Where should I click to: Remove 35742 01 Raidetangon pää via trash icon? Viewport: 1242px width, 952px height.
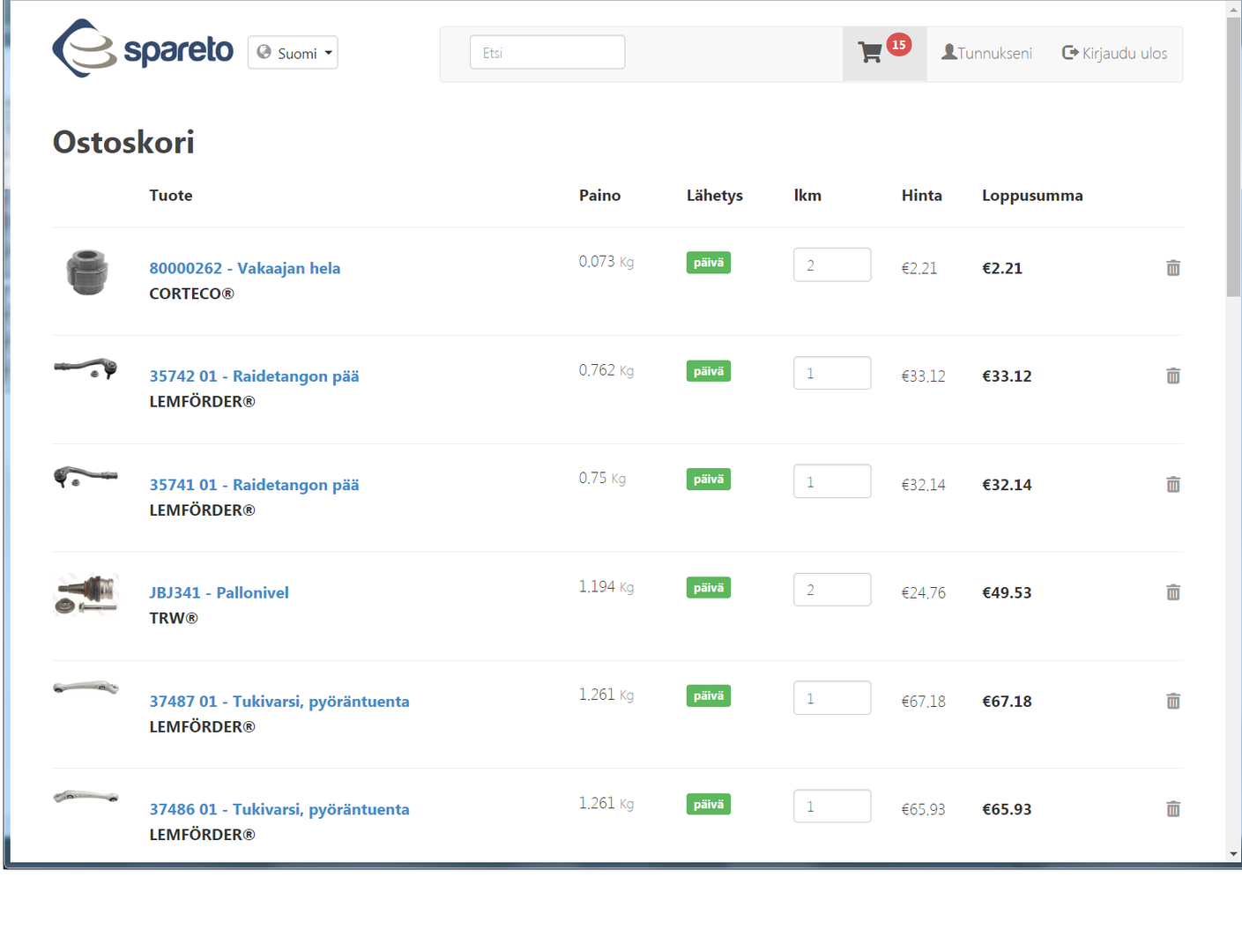pos(1172,376)
